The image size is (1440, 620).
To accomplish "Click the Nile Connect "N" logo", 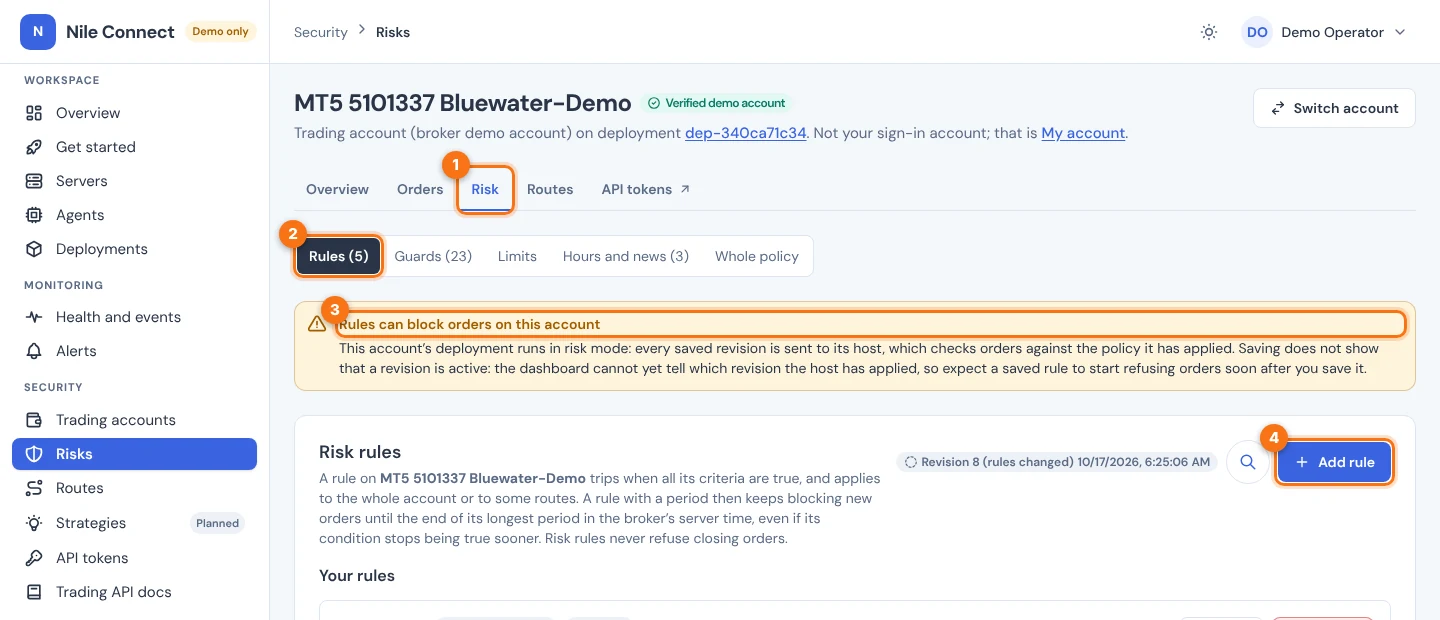I will coord(38,32).
